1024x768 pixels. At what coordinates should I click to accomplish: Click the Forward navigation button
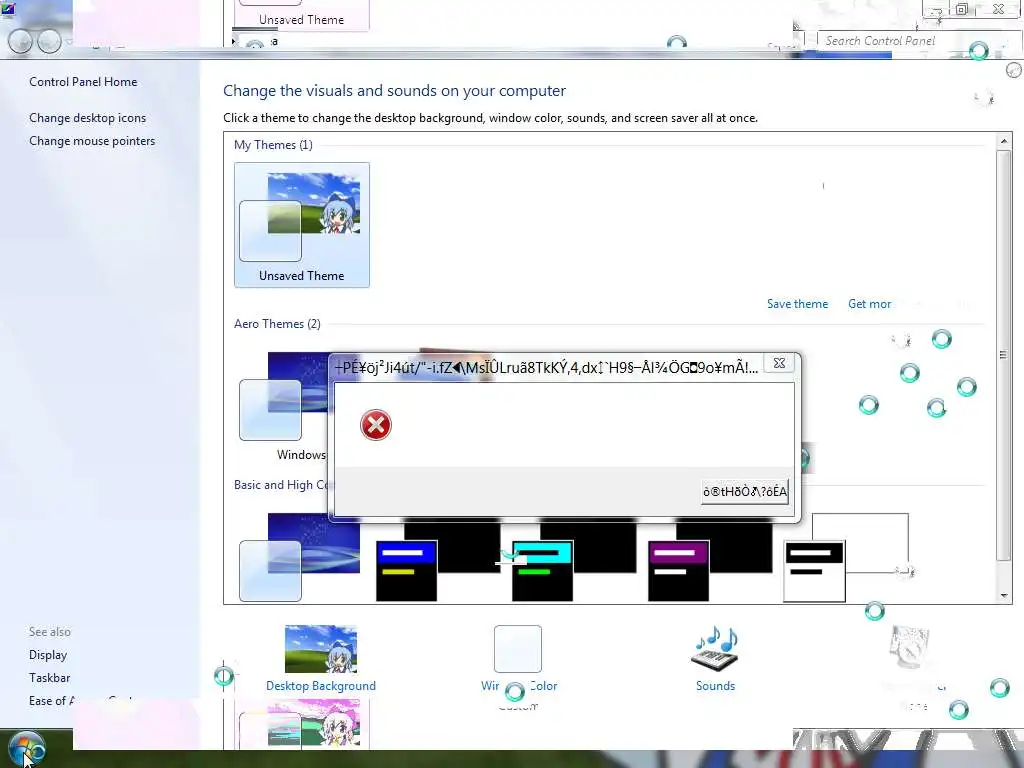pyautogui.click(x=49, y=41)
